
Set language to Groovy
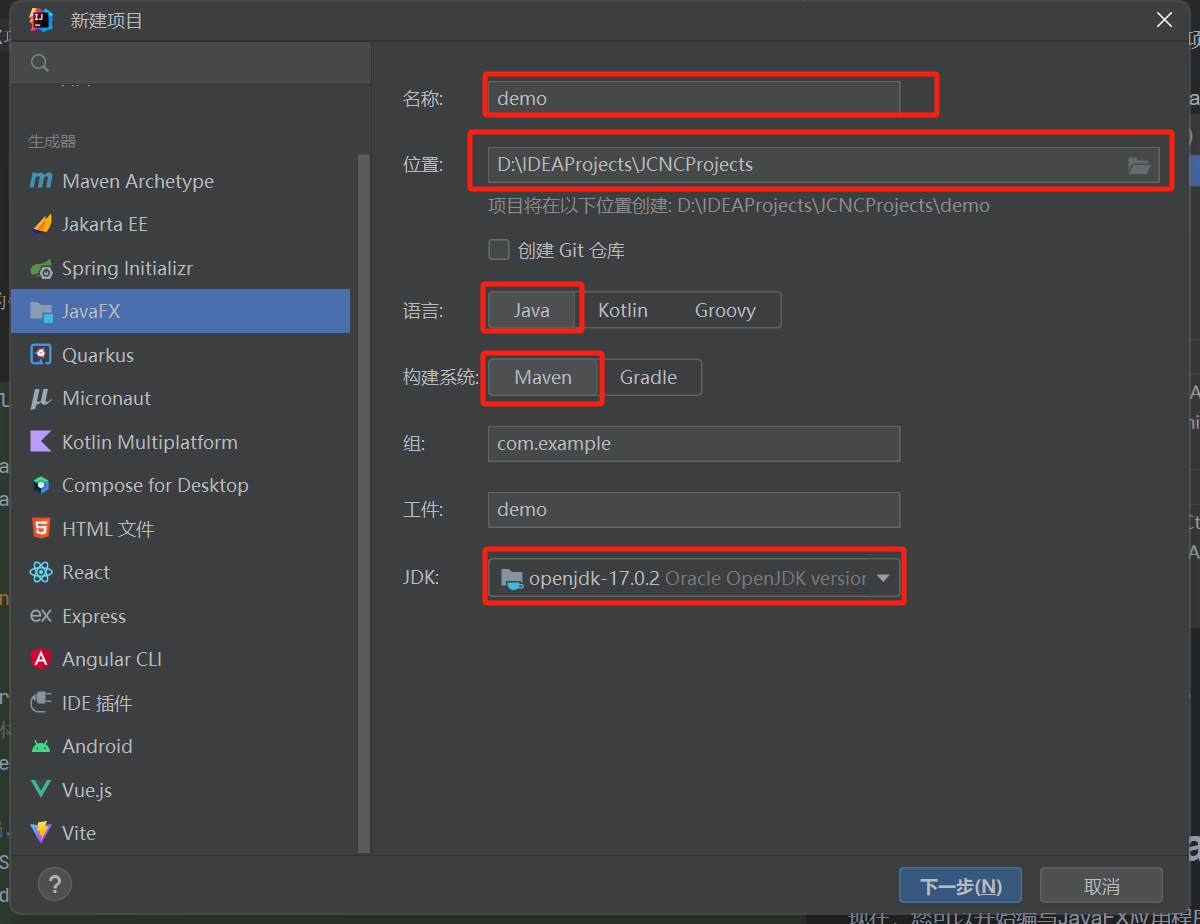[x=725, y=310]
